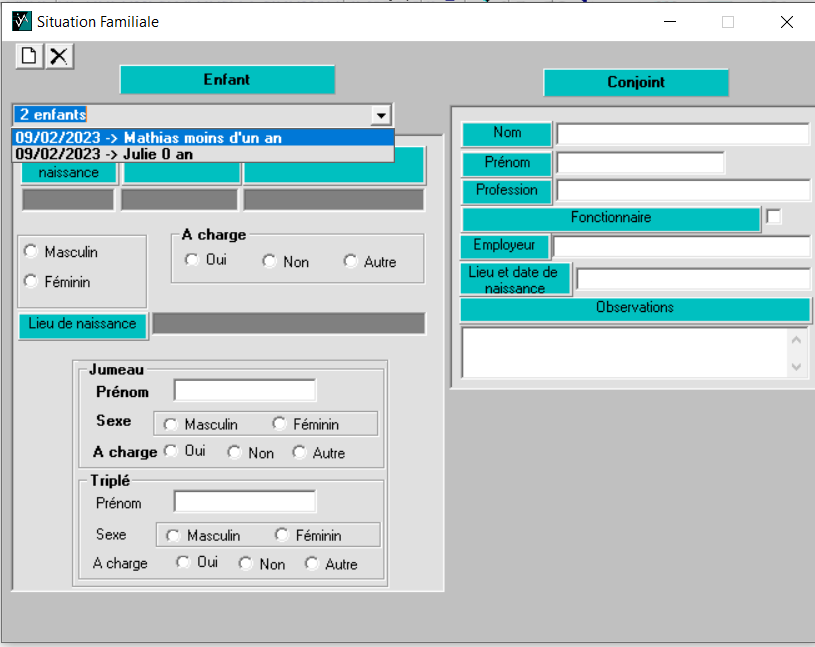Click the spouse Employeur input field

click(681, 246)
